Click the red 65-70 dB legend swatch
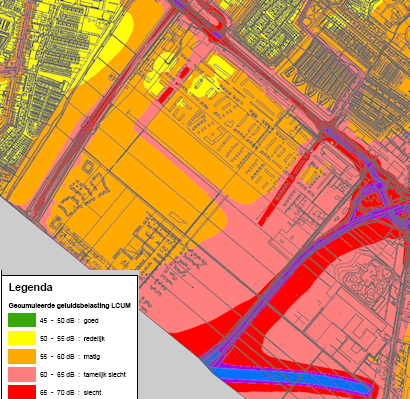The width and height of the screenshot is (410, 399). click(x=22, y=392)
